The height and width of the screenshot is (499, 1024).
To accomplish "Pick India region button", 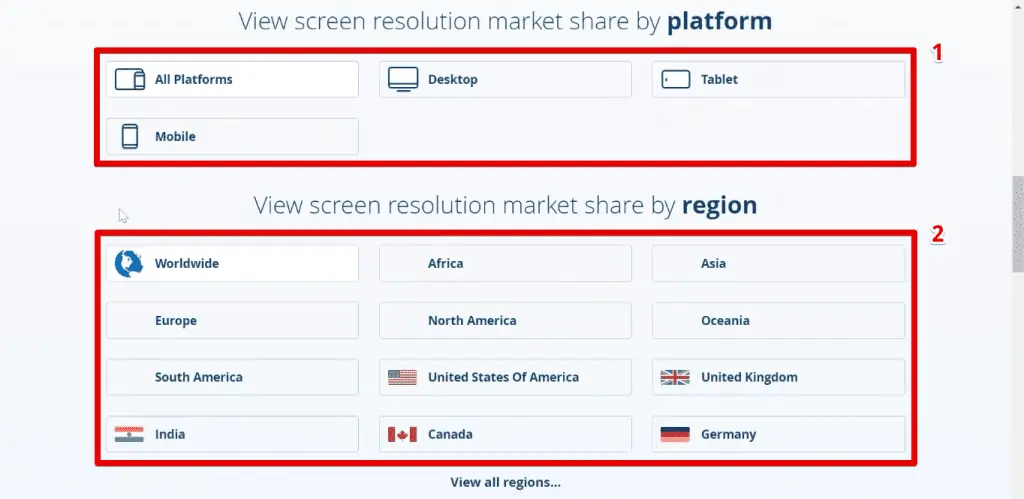I will coord(232,434).
